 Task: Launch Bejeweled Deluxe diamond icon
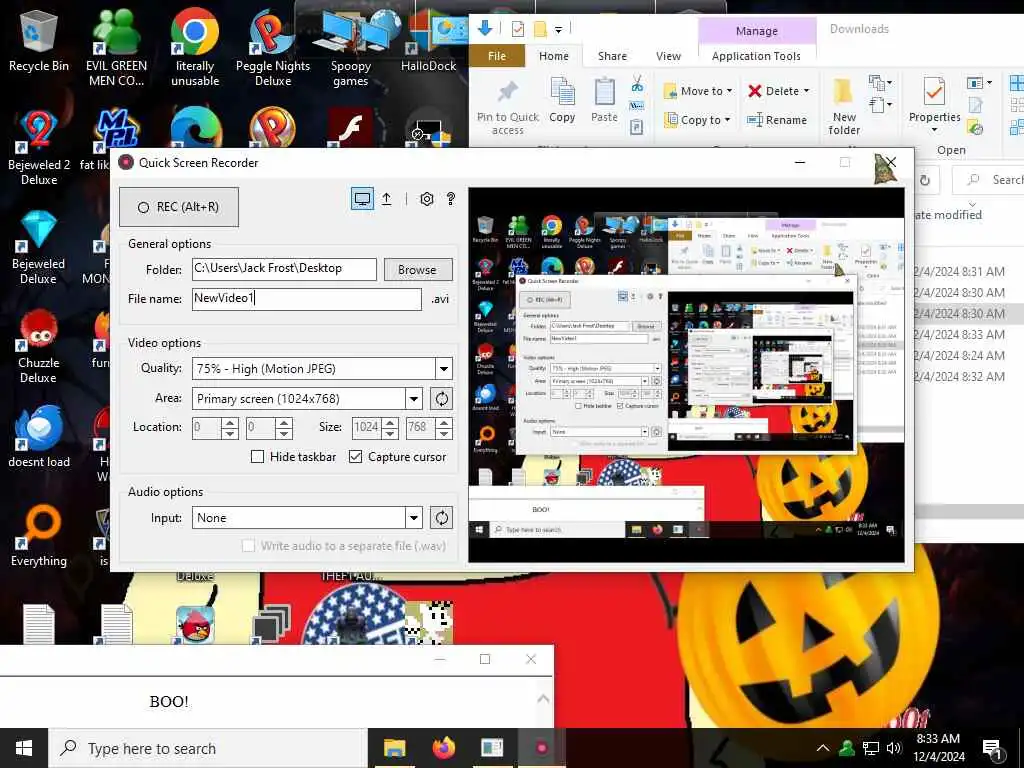coord(39,248)
